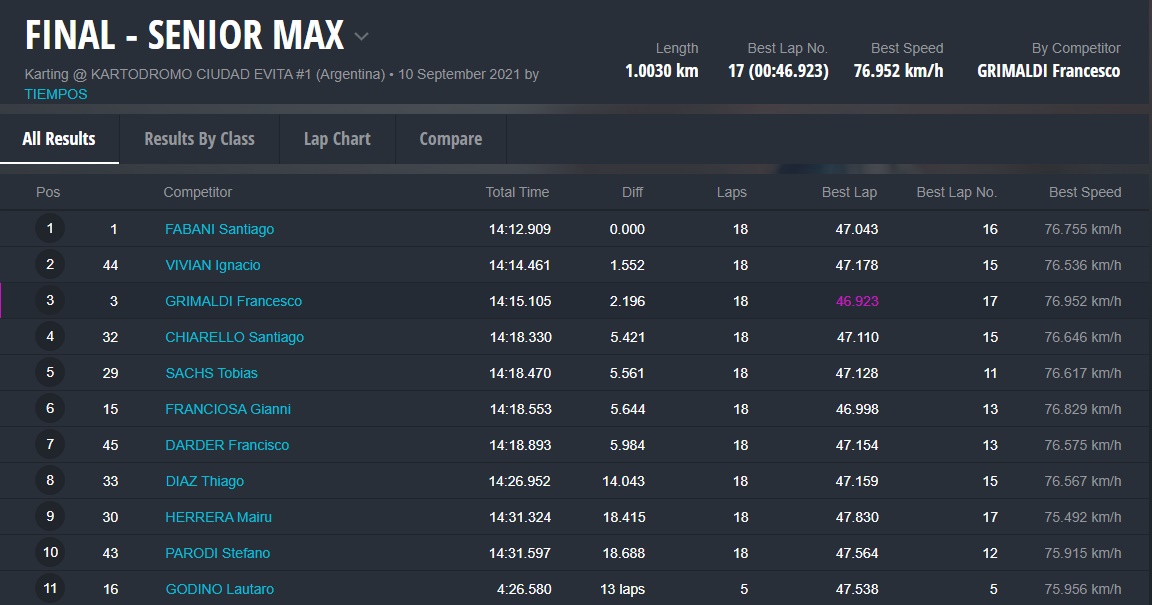This screenshot has height=605, width=1152.
Task: Open the TIEMPOS organizer link
Action: coord(56,94)
